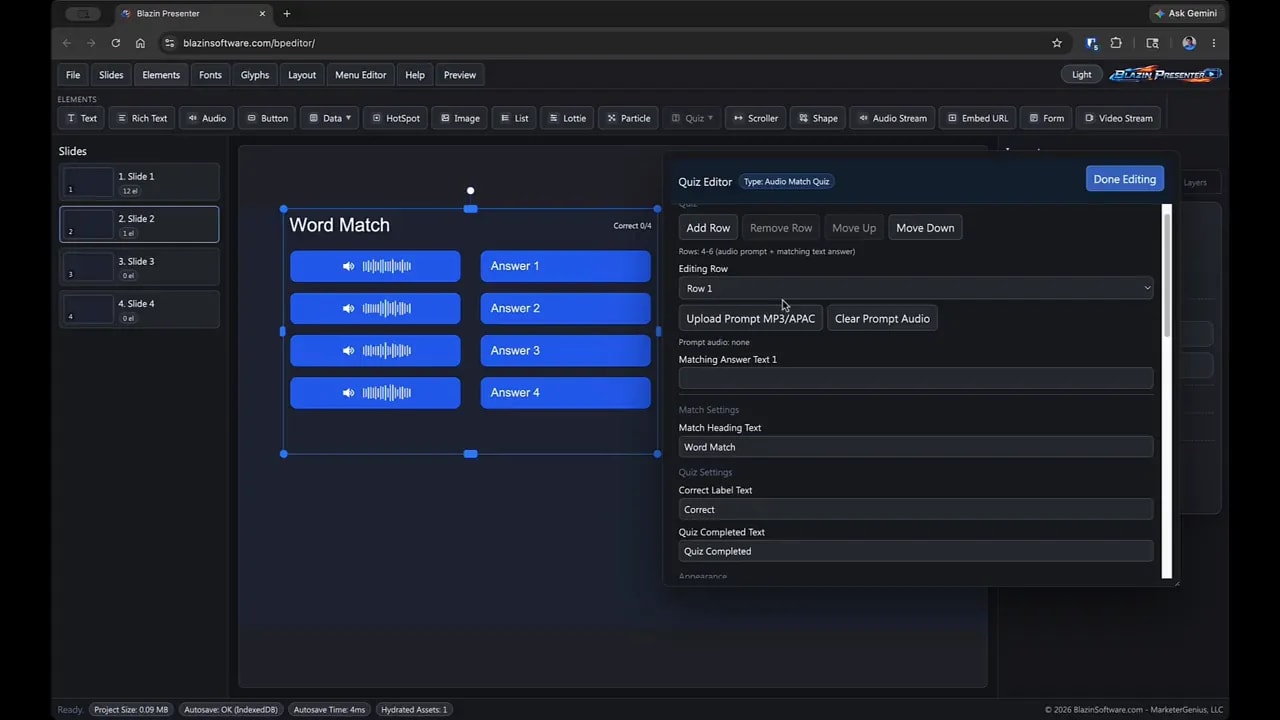Switch to Light theme

(x=1081, y=75)
